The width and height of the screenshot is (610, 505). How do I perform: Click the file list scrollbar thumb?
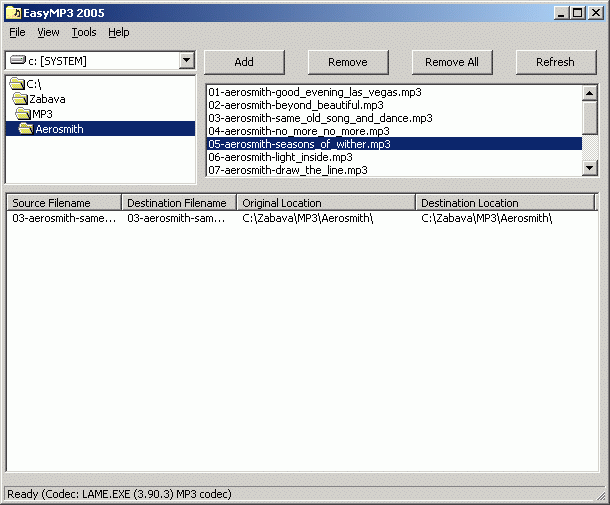(x=589, y=118)
